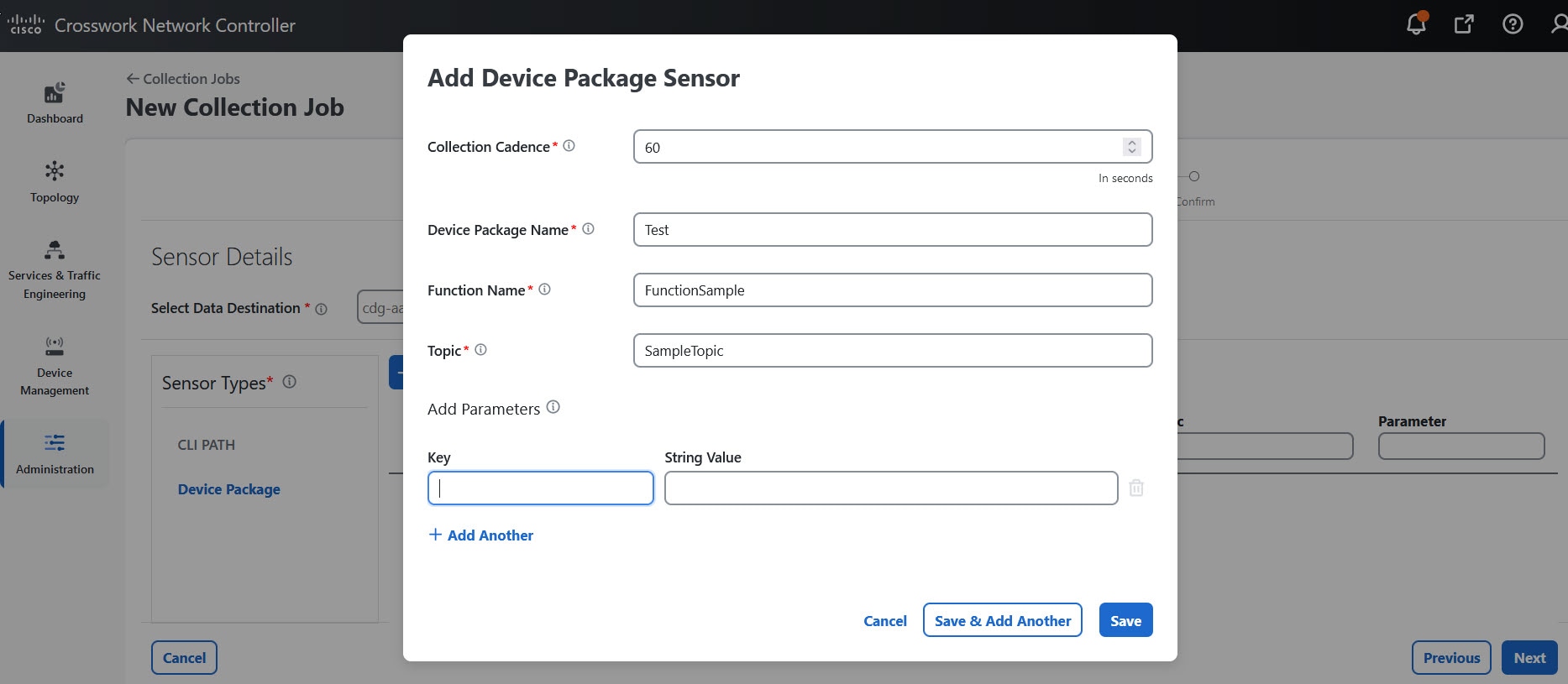1568x684 pixels.
Task: Open the notifications bell
Action: pos(1416,23)
